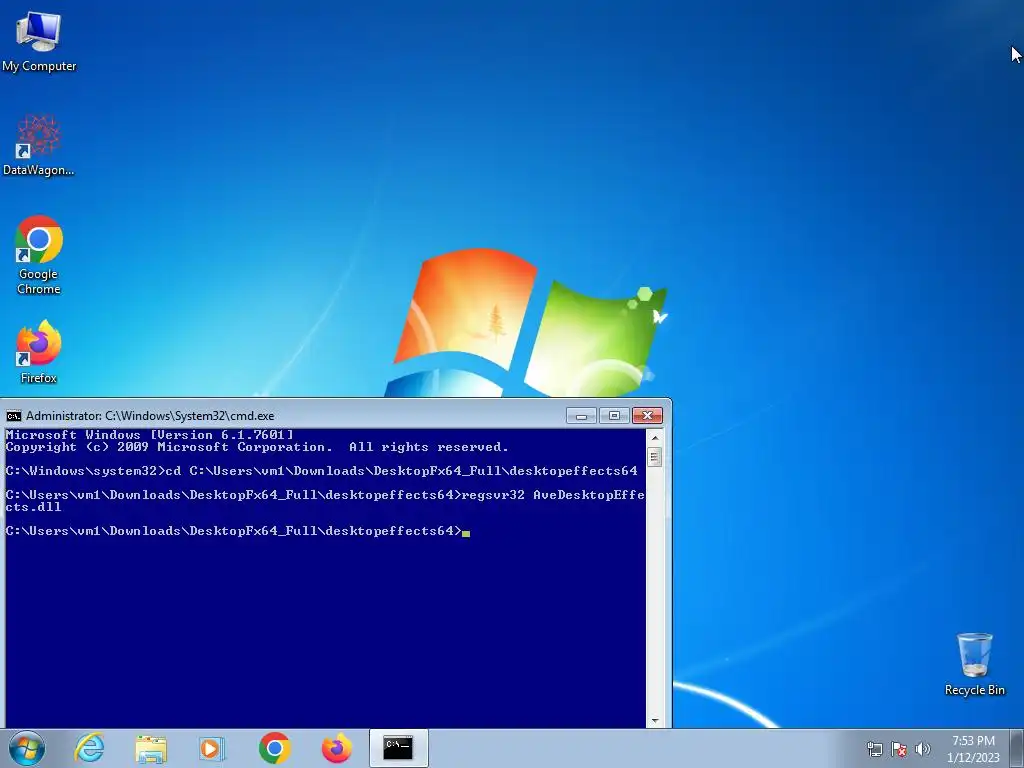Click the last prompt line with cursor
Screen dimensions: 1024x768
coord(238,531)
